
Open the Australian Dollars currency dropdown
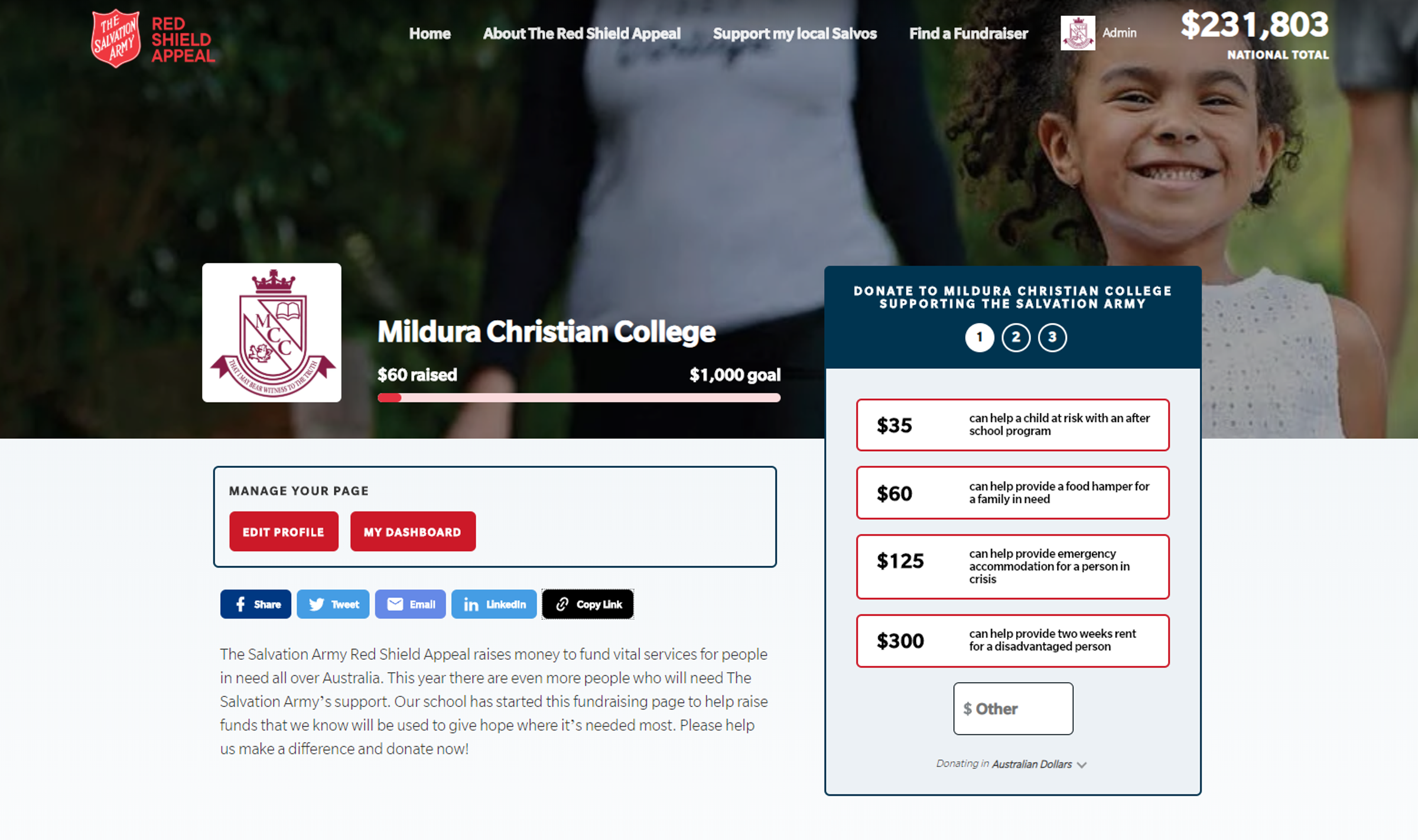pyautogui.click(x=1039, y=764)
